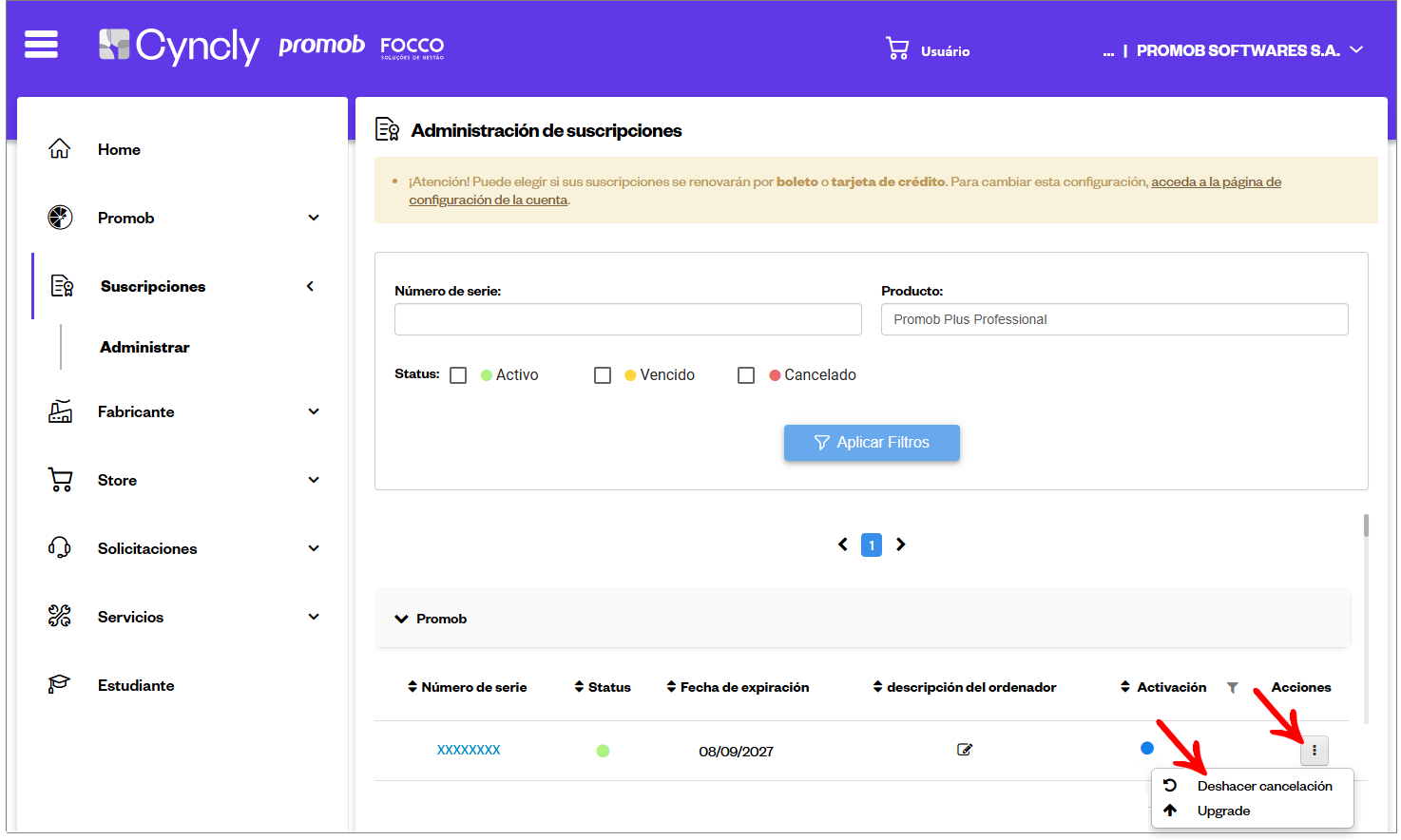Click the Store cart icon in sidebar

click(60, 480)
